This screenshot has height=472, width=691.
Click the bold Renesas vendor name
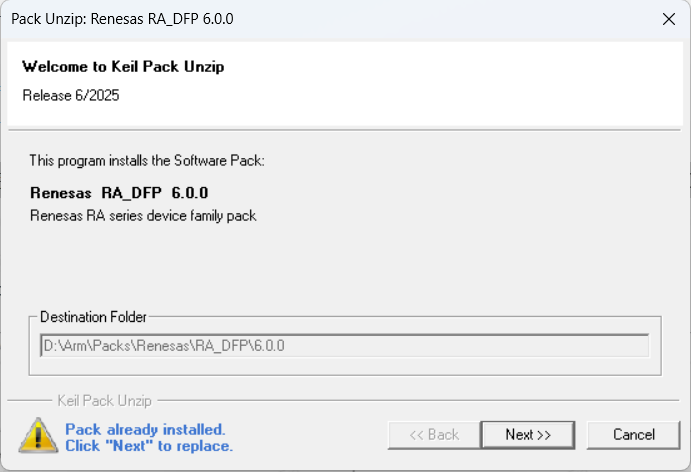point(61,193)
